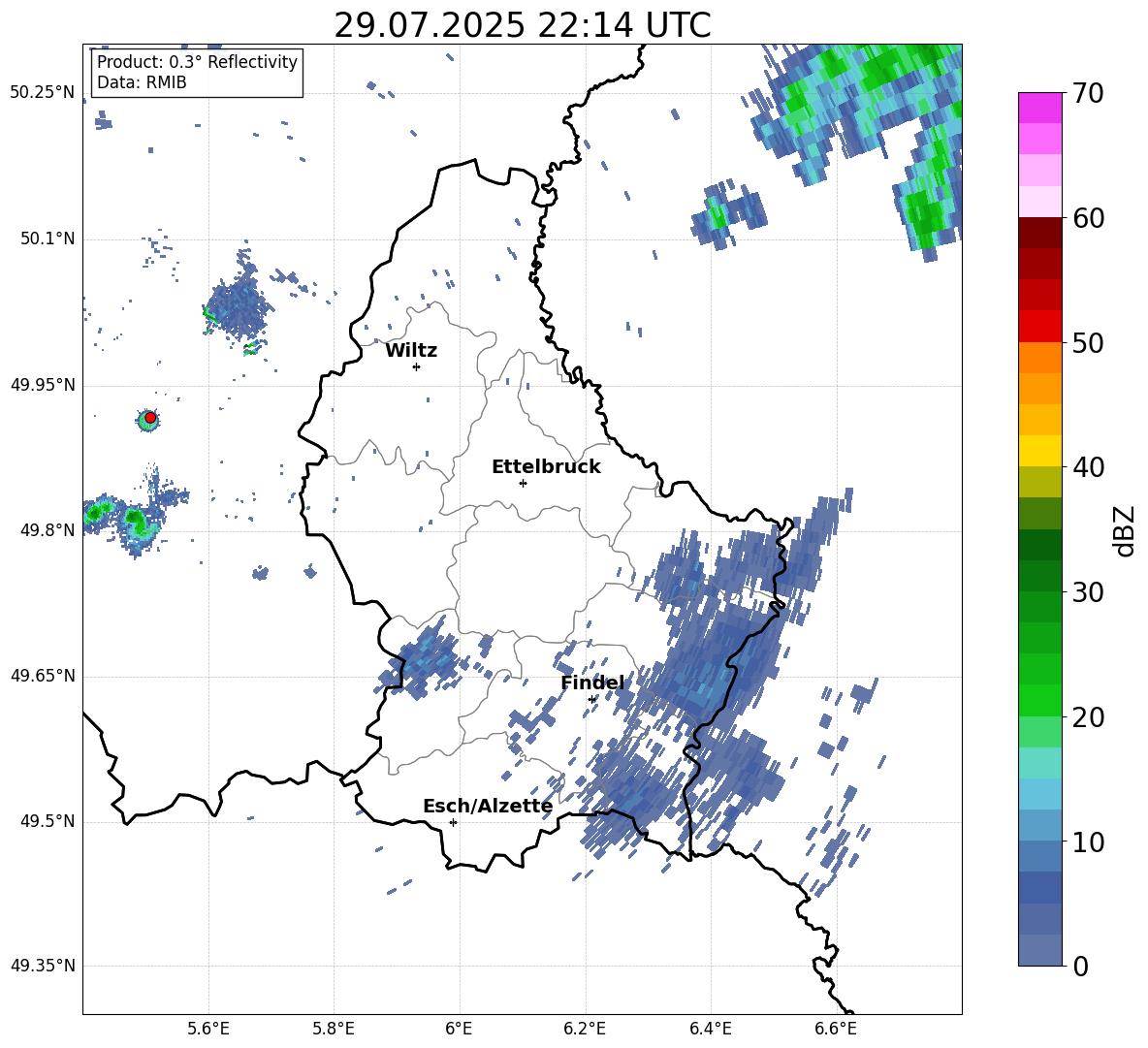Screen dimensions: 1148x1048
Task: Click the bright green colorbar segment at 20
Action: pos(1039,700)
